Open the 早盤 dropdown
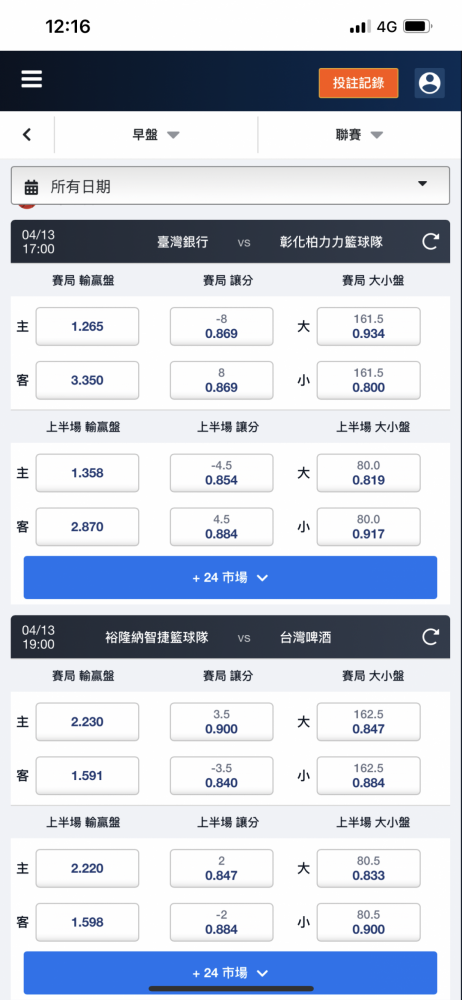Image resolution: width=462 pixels, height=1000 pixels. [x=156, y=135]
